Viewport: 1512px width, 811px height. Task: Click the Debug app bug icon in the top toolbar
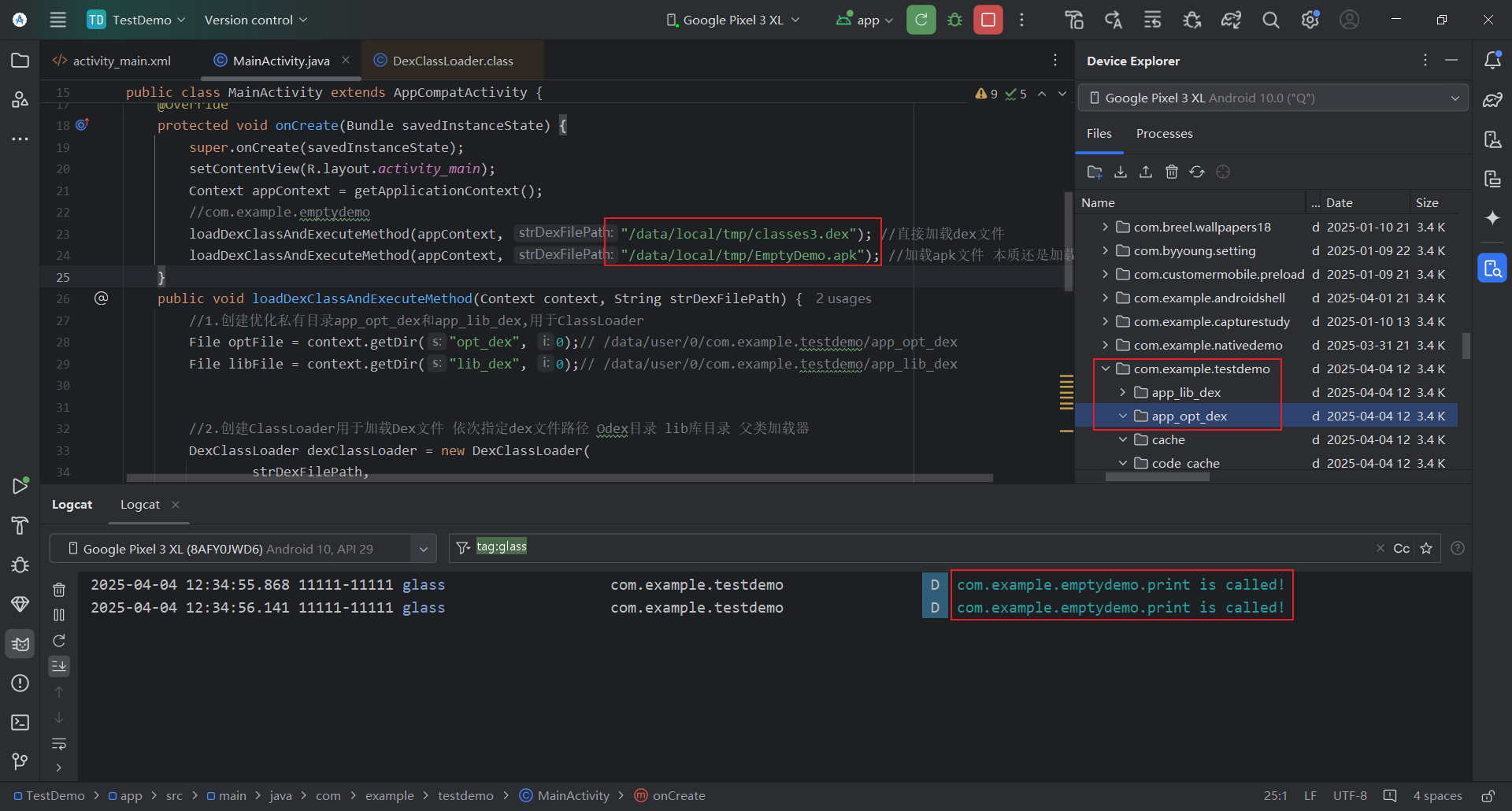[954, 20]
